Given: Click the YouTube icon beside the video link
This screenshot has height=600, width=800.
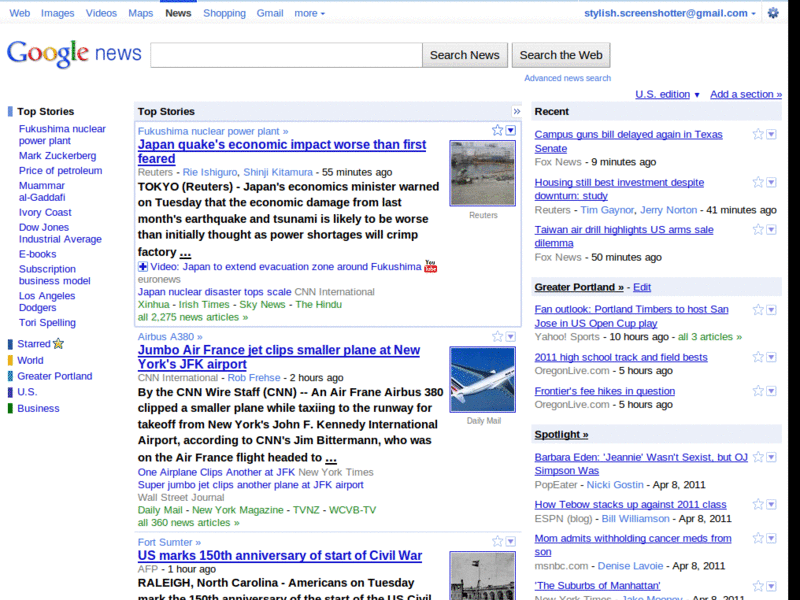Looking at the screenshot, I should click(431, 266).
